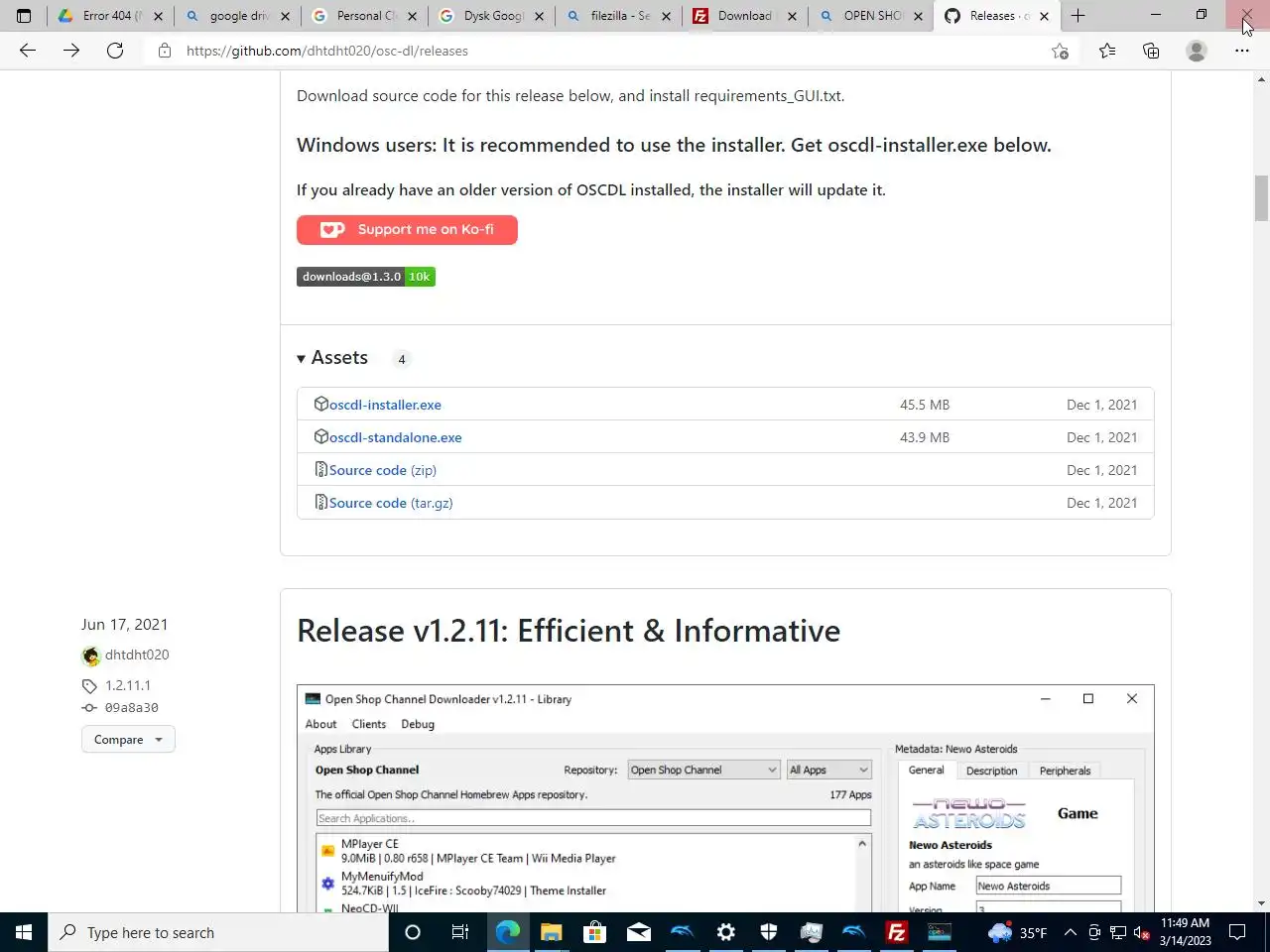Open Edge settings and more menu
This screenshot has height=952, width=1270.
pyautogui.click(x=1242, y=51)
